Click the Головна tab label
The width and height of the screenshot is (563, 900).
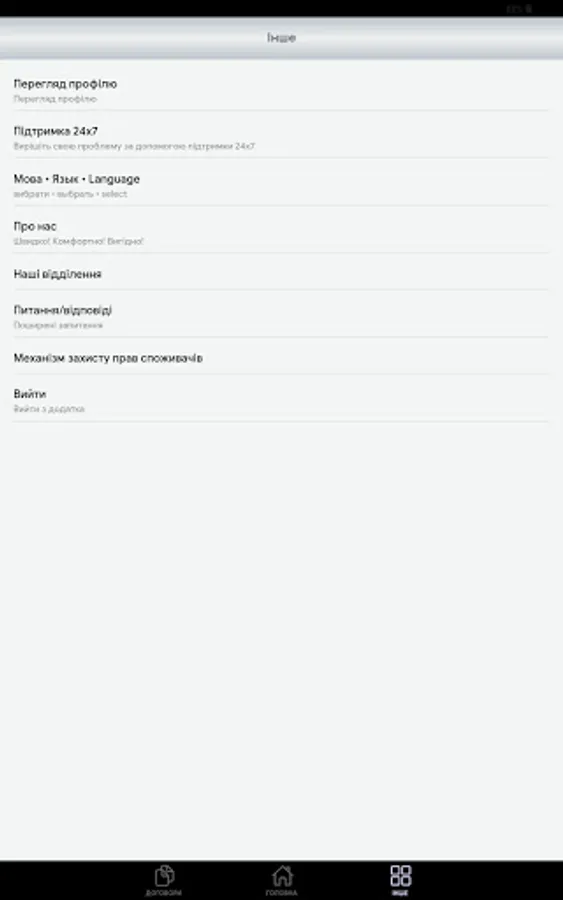281,893
